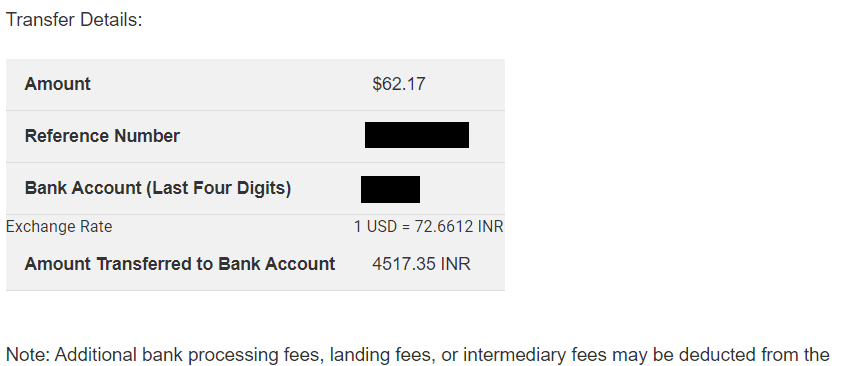Click the Reference Number table row background

[x=255, y=137]
